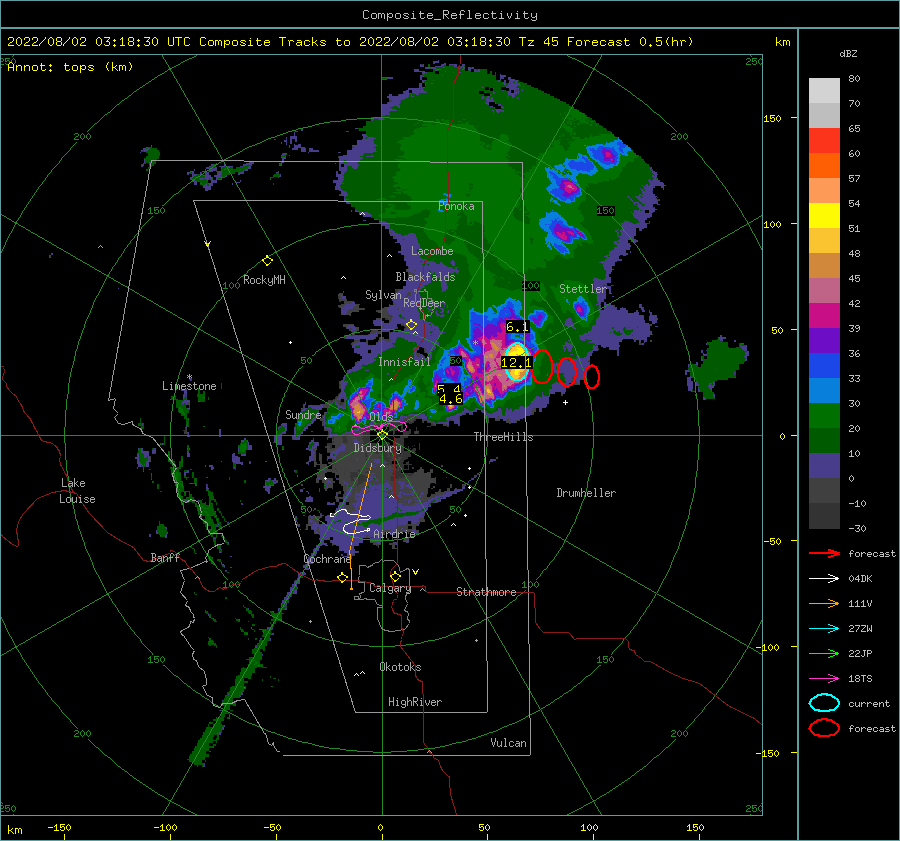Click the Cochrane label
This screenshot has width=900, height=841.
327,559
